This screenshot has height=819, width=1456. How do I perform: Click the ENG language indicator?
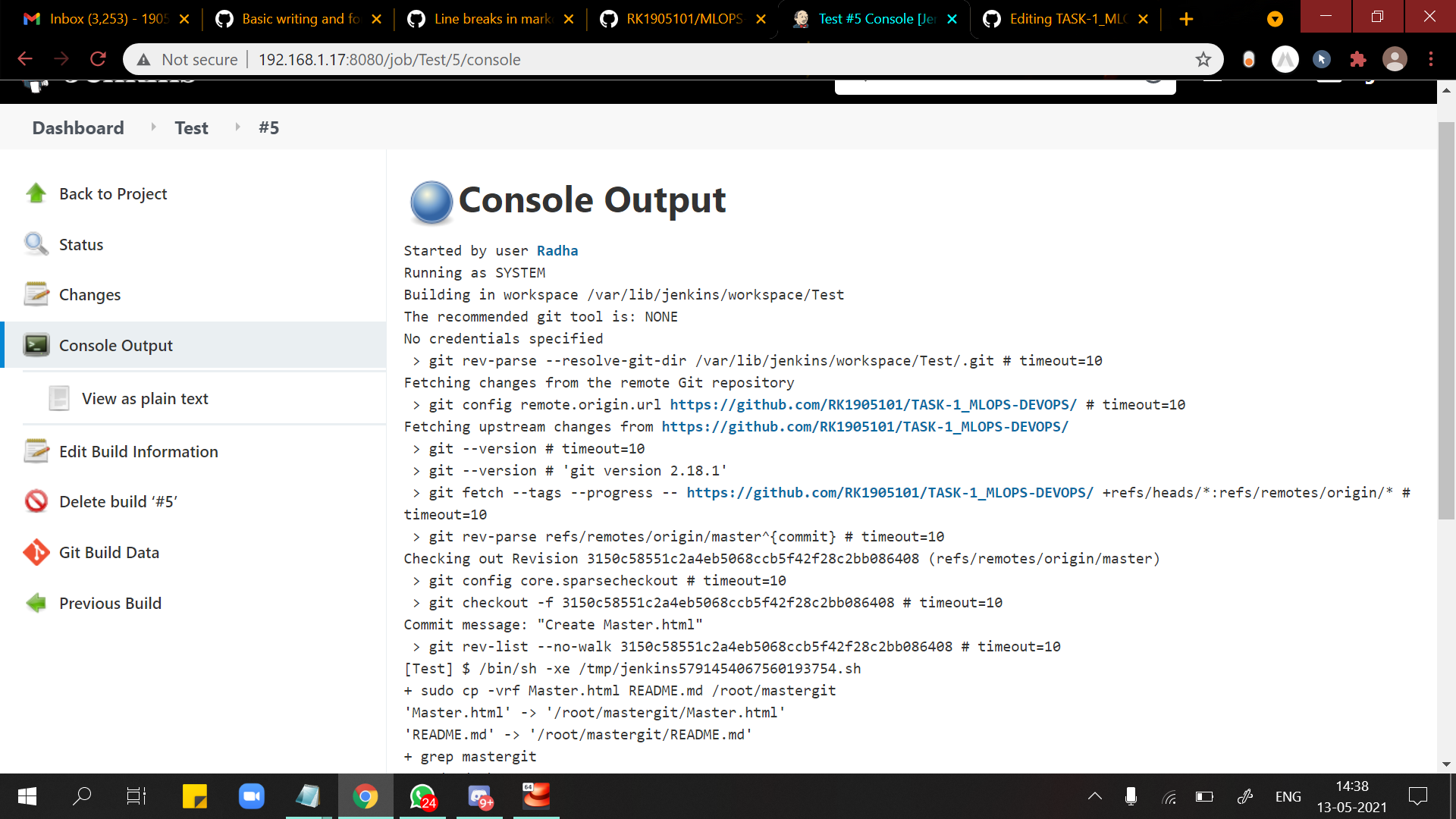coord(1288,796)
